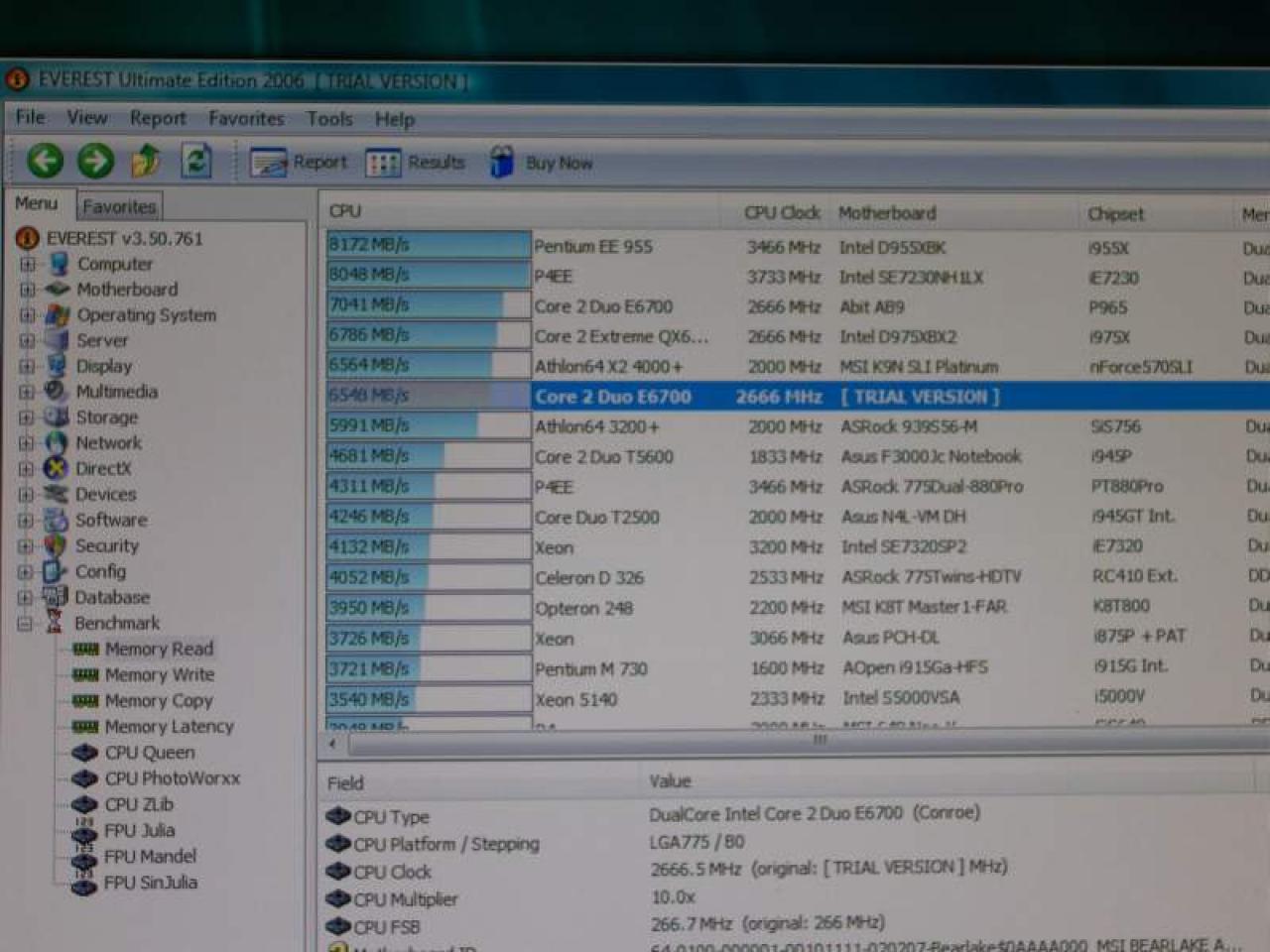The width and height of the screenshot is (1270, 952).
Task: Click the Devices icon in the tree
Action: [x=57, y=494]
